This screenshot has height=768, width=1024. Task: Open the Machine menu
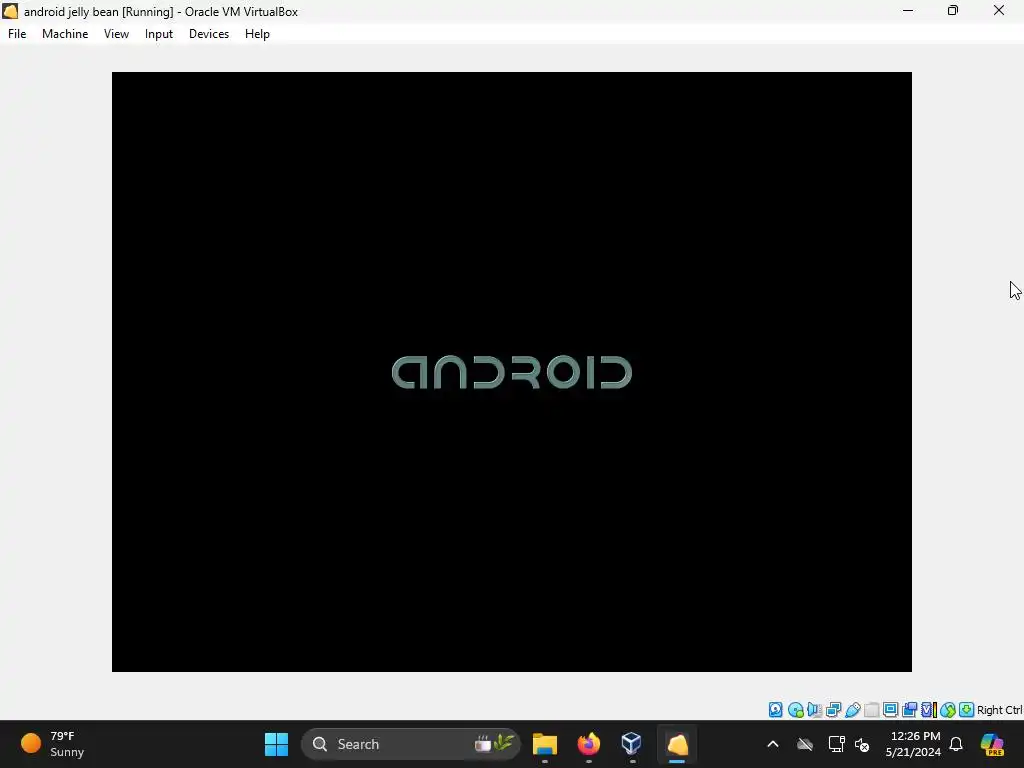[x=65, y=34]
